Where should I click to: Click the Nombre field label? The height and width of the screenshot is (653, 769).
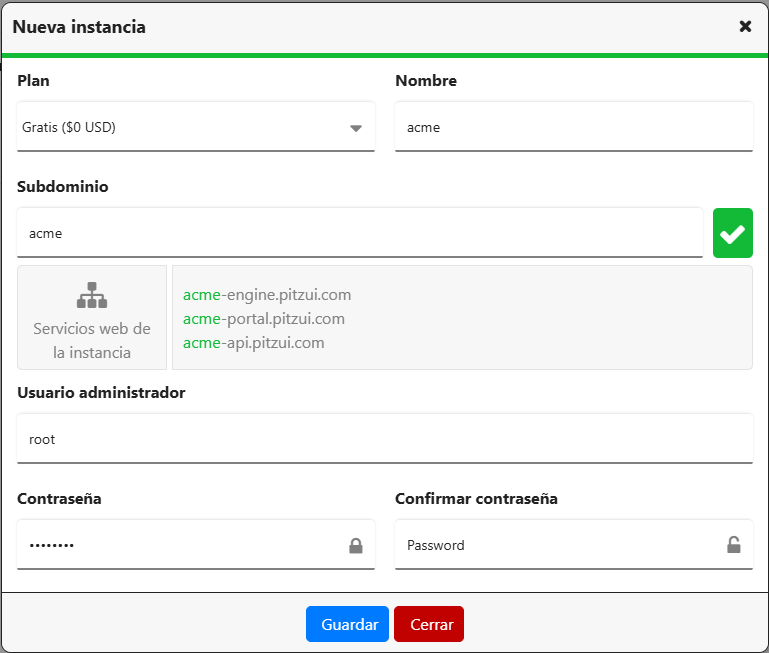(426, 80)
